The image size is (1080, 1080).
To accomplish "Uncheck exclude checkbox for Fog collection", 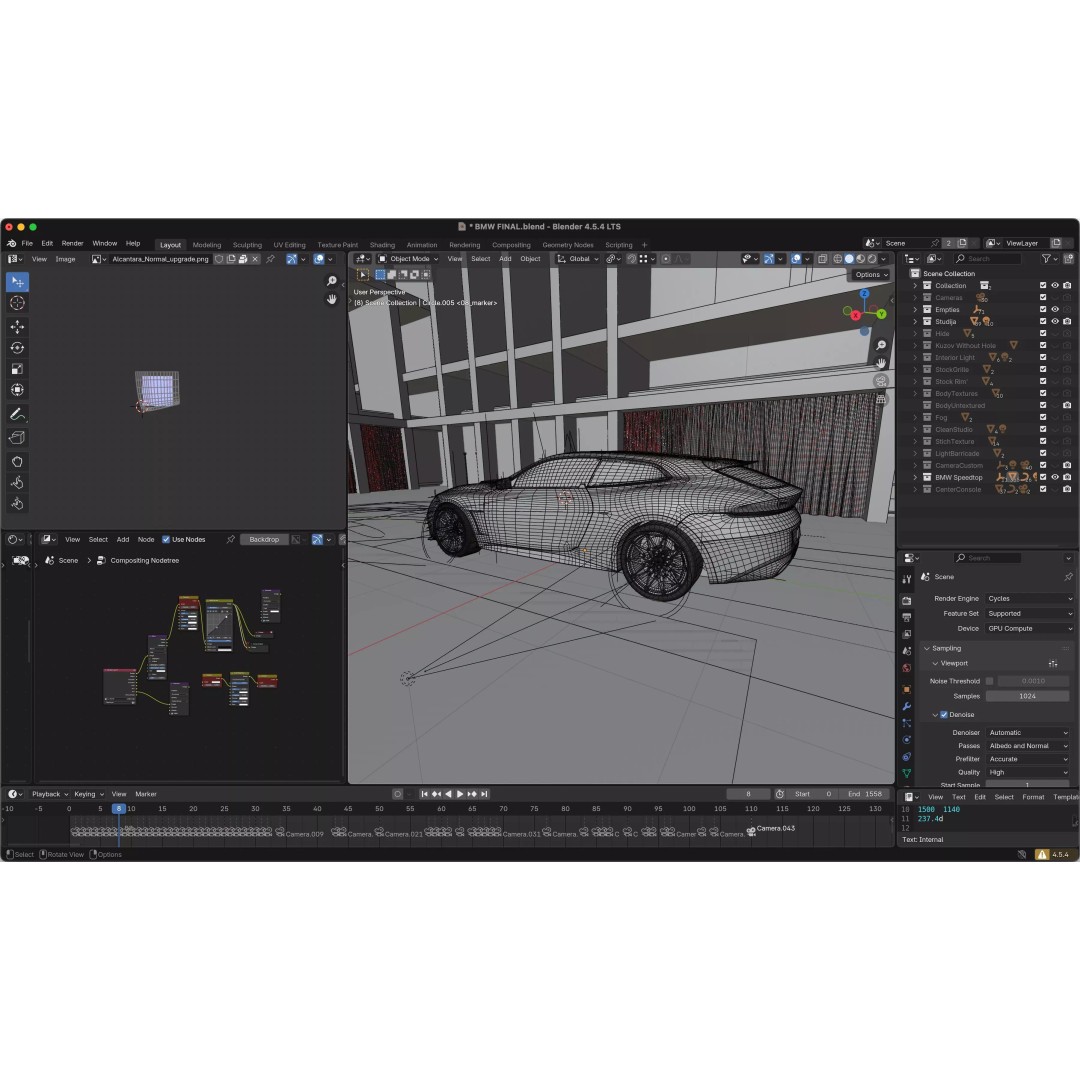I will pyautogui.click(x=1043, y=417).
